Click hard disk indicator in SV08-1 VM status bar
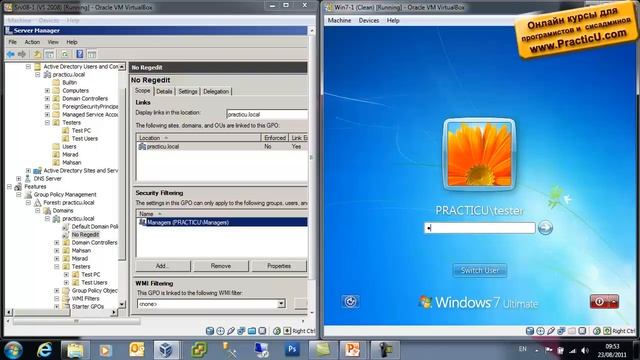The height and width of the screenshot is (360, 640). click(210, 331)
